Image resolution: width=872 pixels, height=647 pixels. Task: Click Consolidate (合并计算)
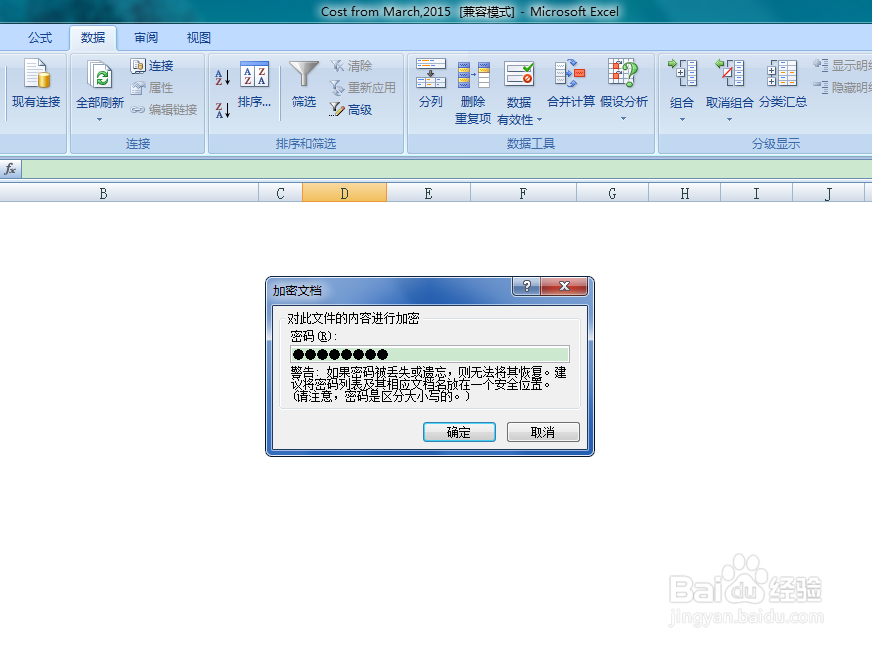[571, 84]
